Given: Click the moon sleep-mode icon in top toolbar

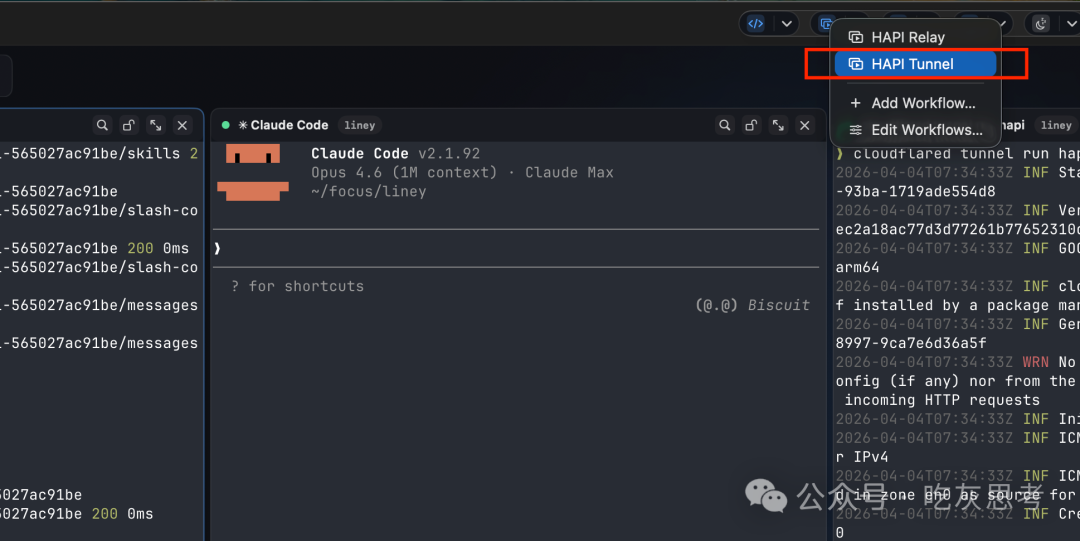Looking at the screenshot, I should [x=1040, y=24].
